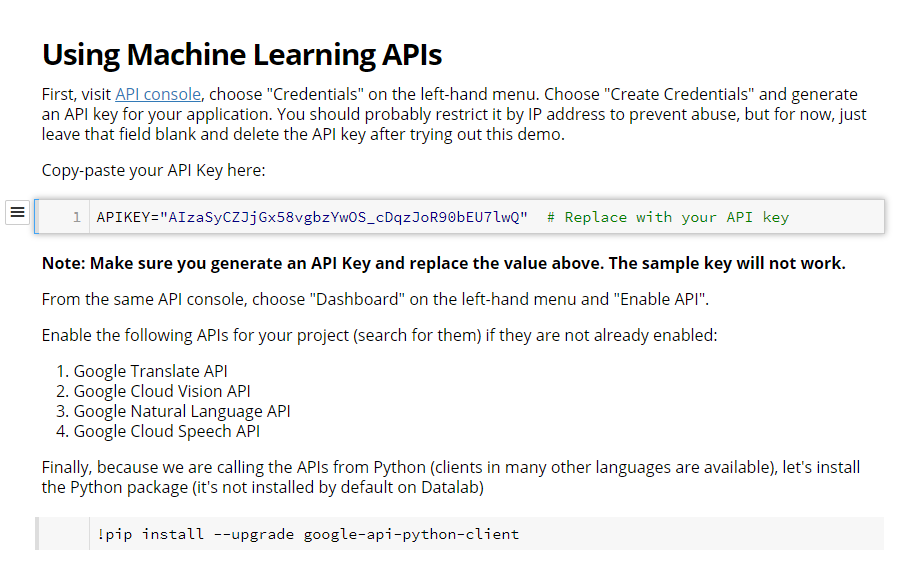Screen dimensions: 922x562
Task: Click the 'Google Translate API' list item
Action: [150, 371]
